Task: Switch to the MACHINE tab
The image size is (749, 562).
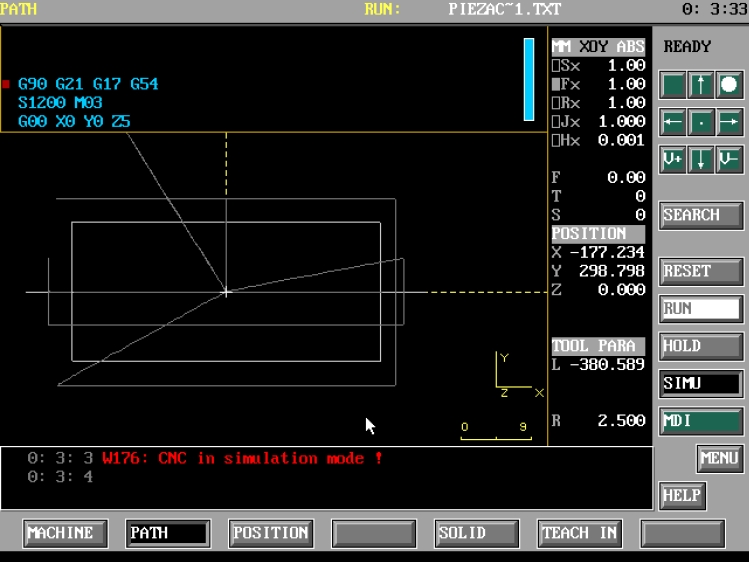Action: pyautogui.click(x=60, y=533)
